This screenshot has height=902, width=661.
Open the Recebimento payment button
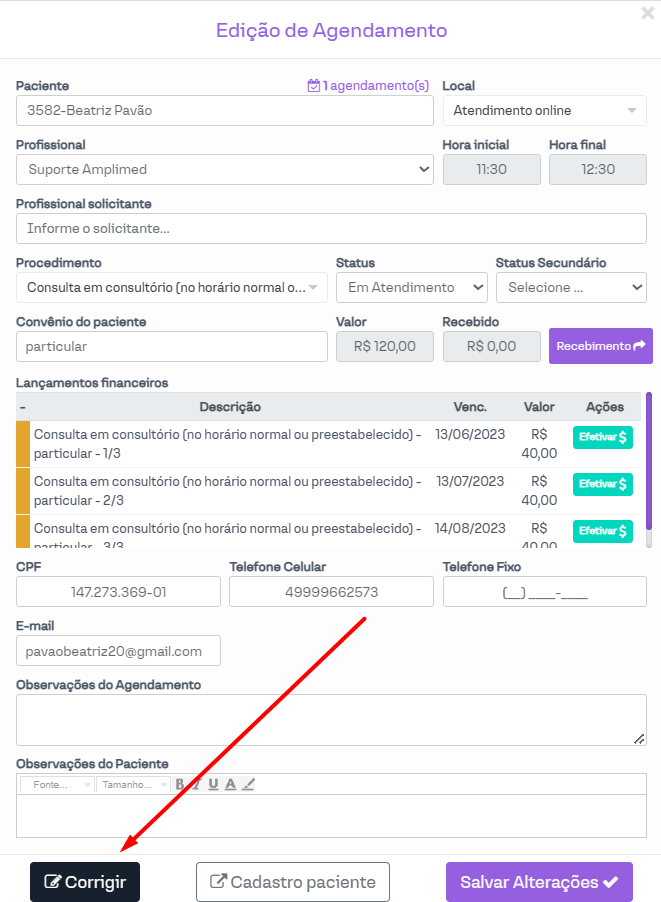pos(600,346)
